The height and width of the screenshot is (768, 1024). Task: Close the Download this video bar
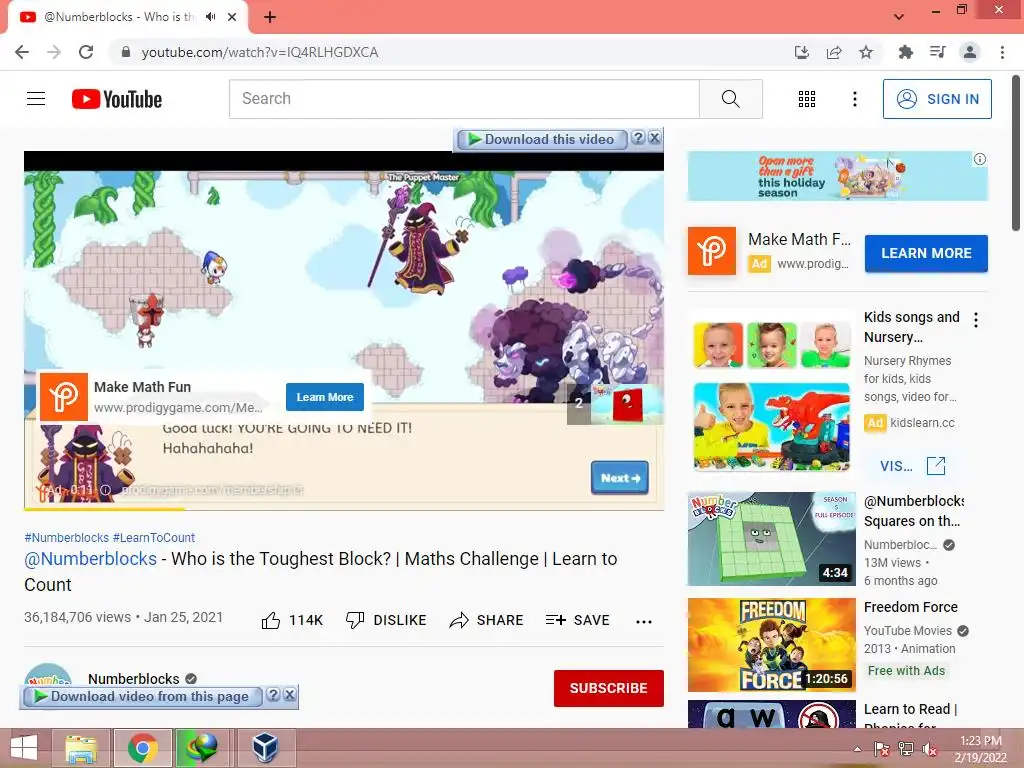coord(654,138)
